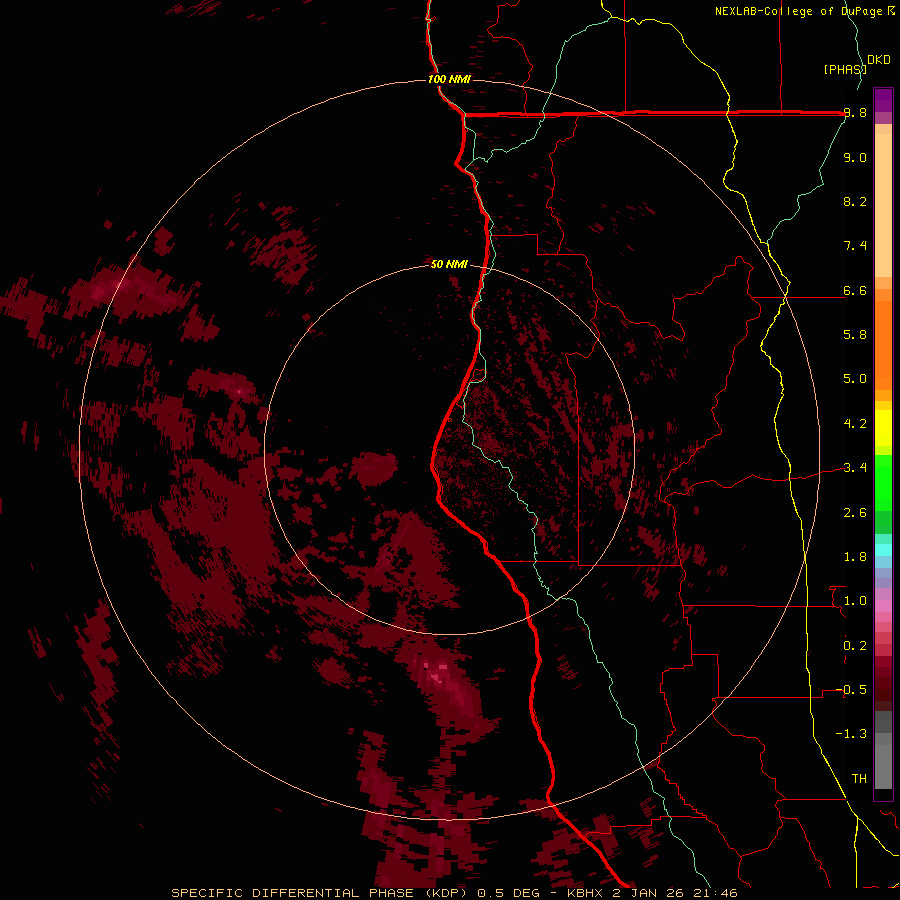This screenshot has height=900, width=900.
Task: Click the yellow swatch in the color bar
Action: pyautogui.click(x=883, y=428)
